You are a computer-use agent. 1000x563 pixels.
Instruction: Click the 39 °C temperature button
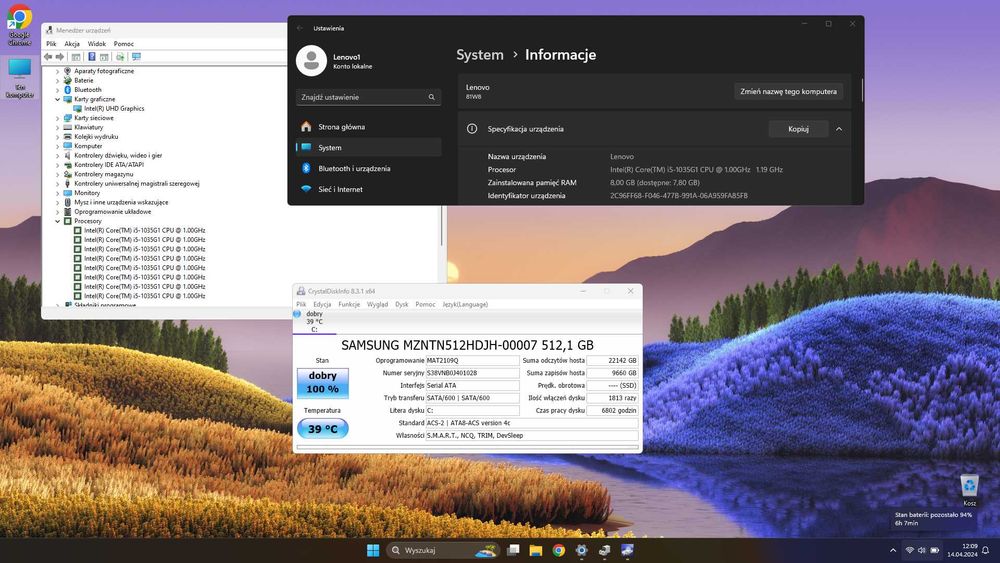[x=323, y=429]
